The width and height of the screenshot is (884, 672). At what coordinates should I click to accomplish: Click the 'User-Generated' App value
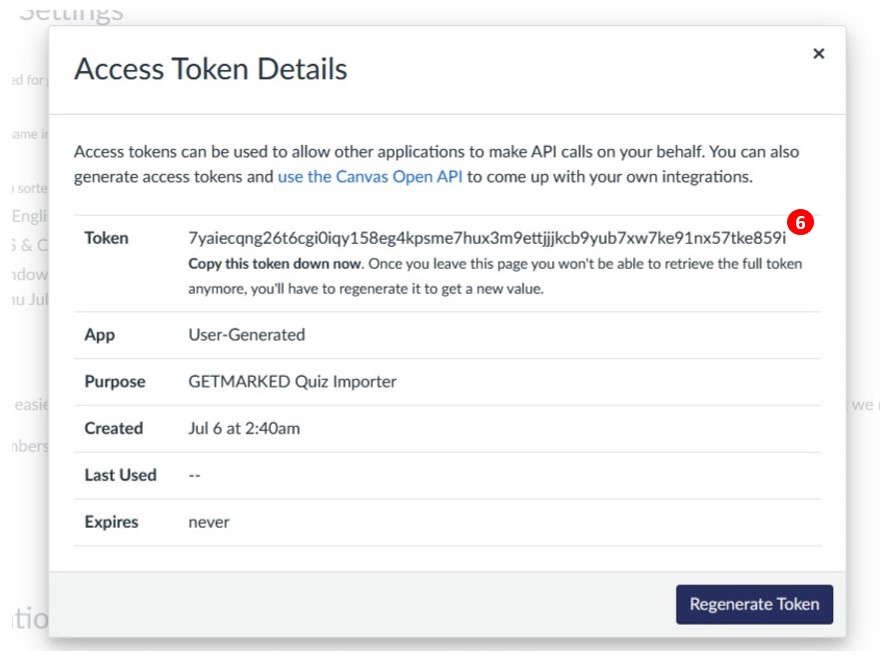[x=246, y=335]
